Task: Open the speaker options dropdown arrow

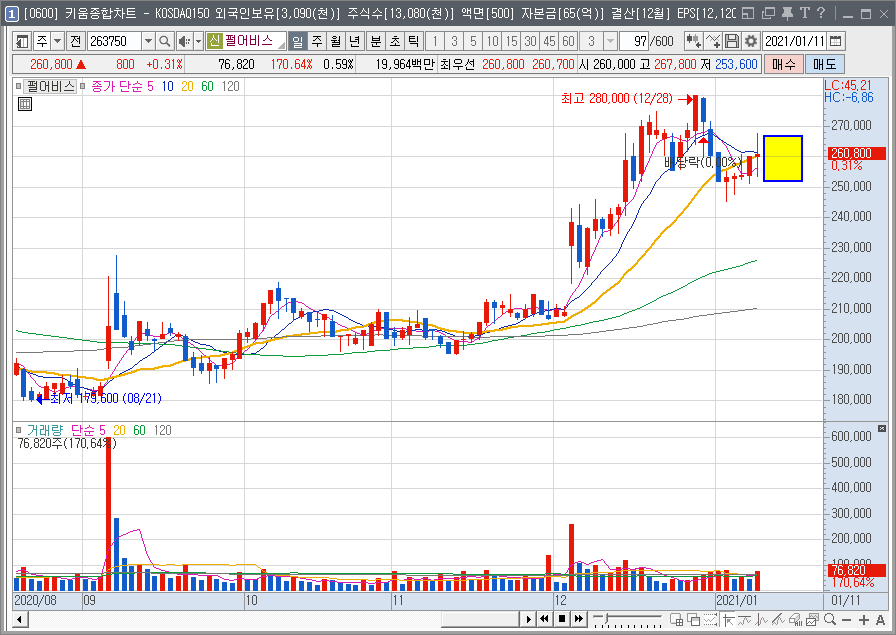Action: [199, 41]
